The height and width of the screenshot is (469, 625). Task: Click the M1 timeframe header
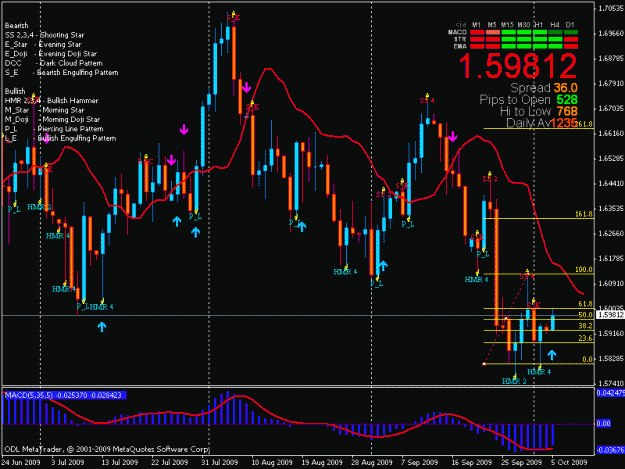tap(477, 25)
